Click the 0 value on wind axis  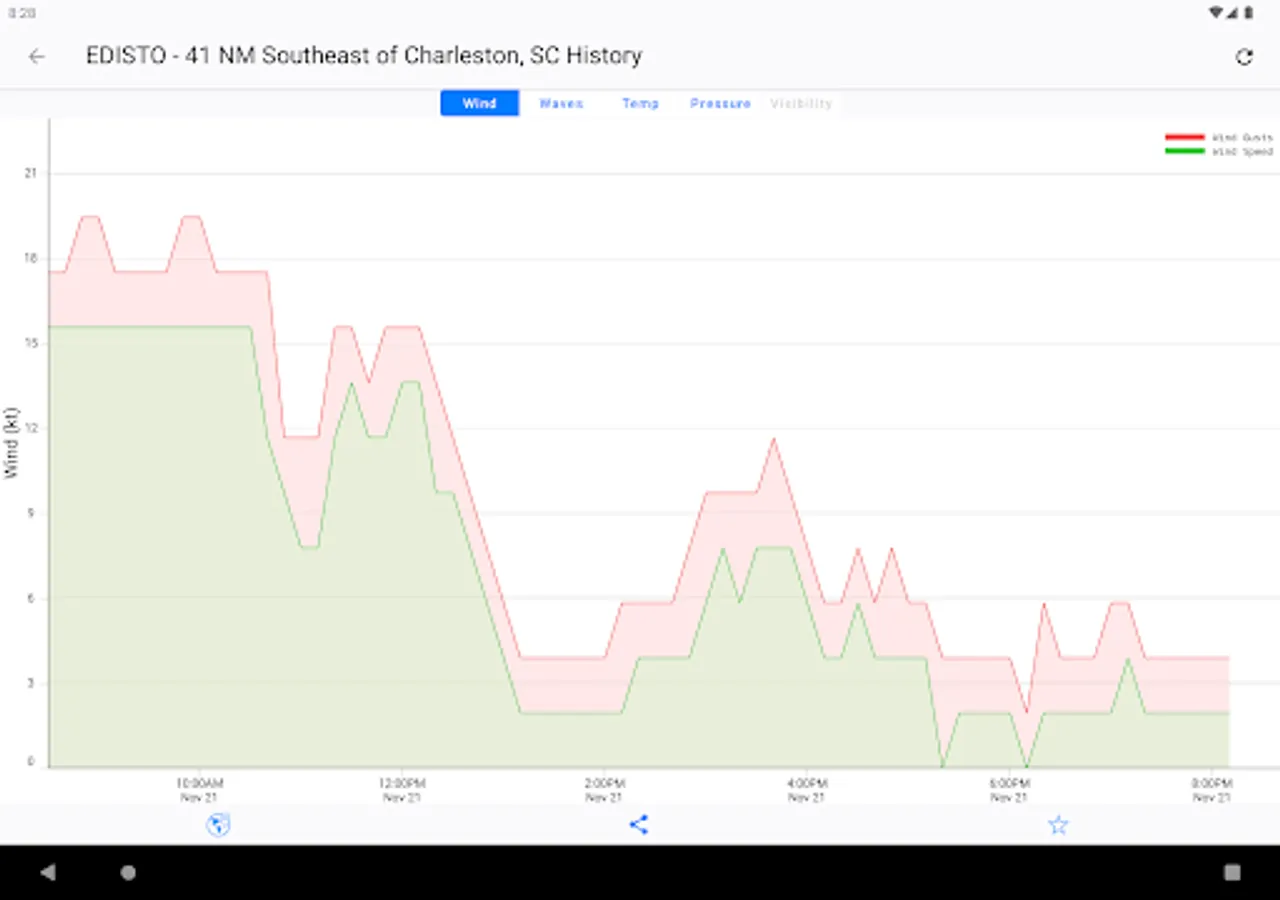pyautogui.click(x=31, y=762)
